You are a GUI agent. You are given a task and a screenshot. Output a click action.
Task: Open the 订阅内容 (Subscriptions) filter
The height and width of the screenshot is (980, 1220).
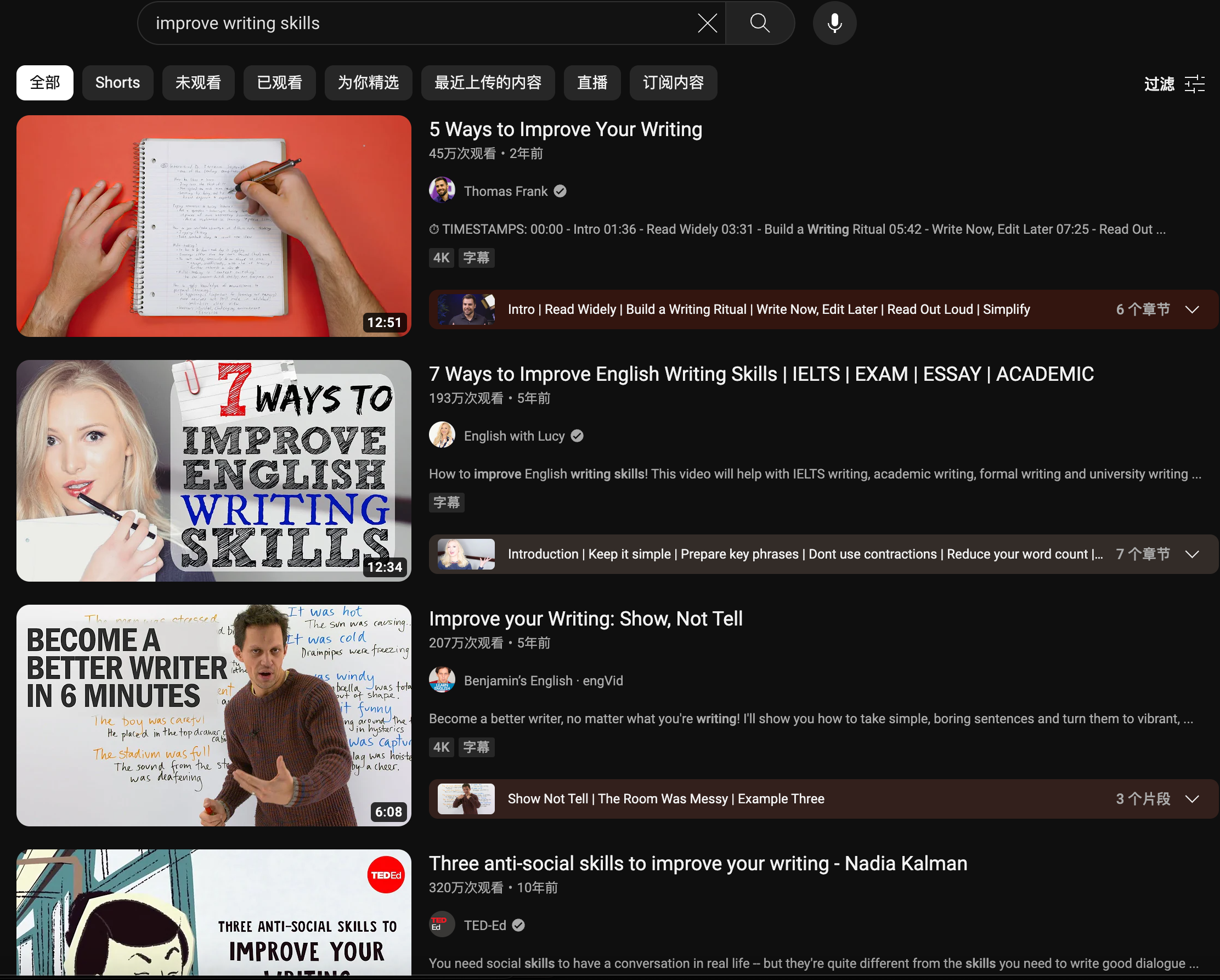tap(672, 82)
